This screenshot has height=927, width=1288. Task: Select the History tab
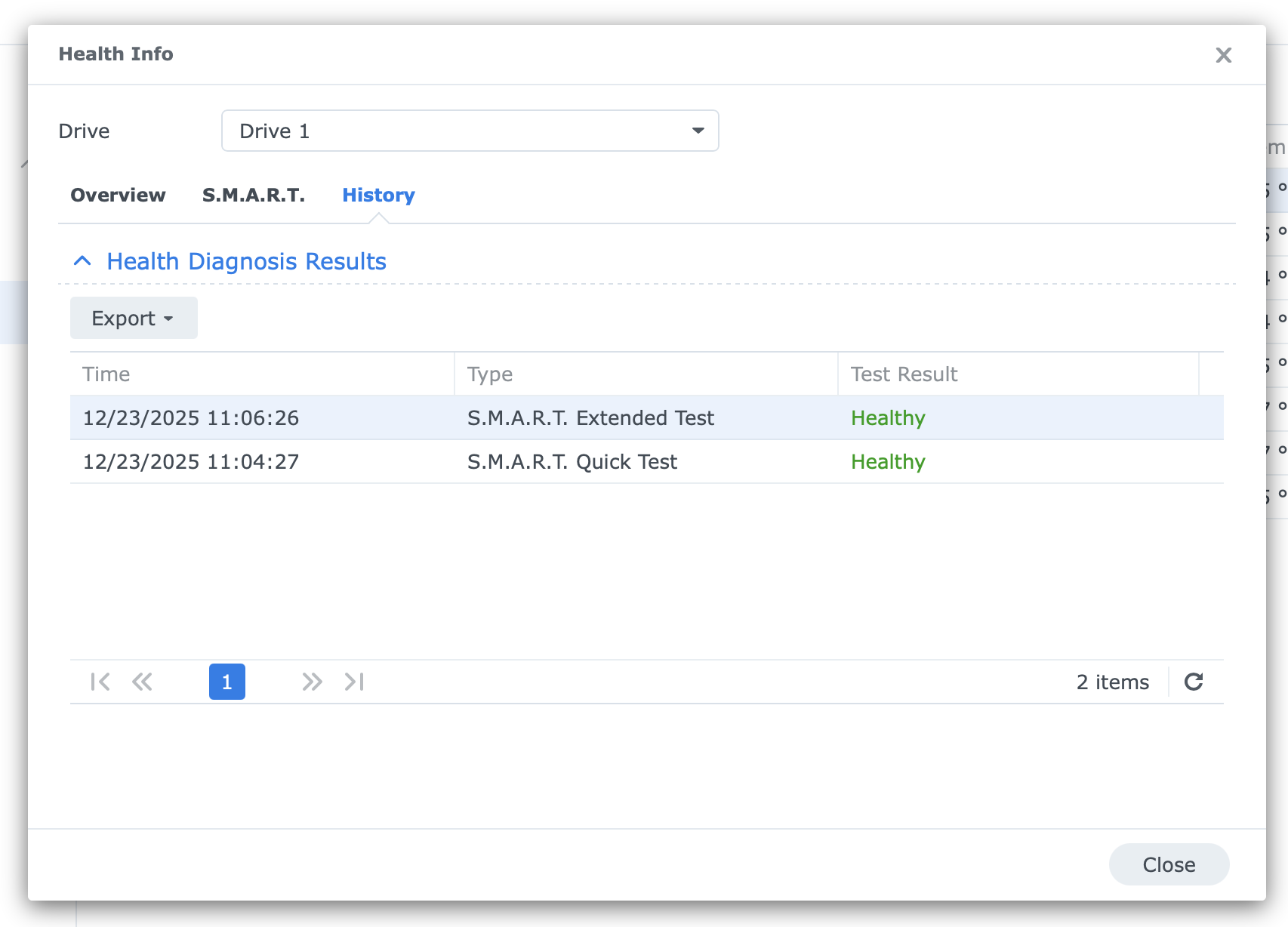(378, 195)
